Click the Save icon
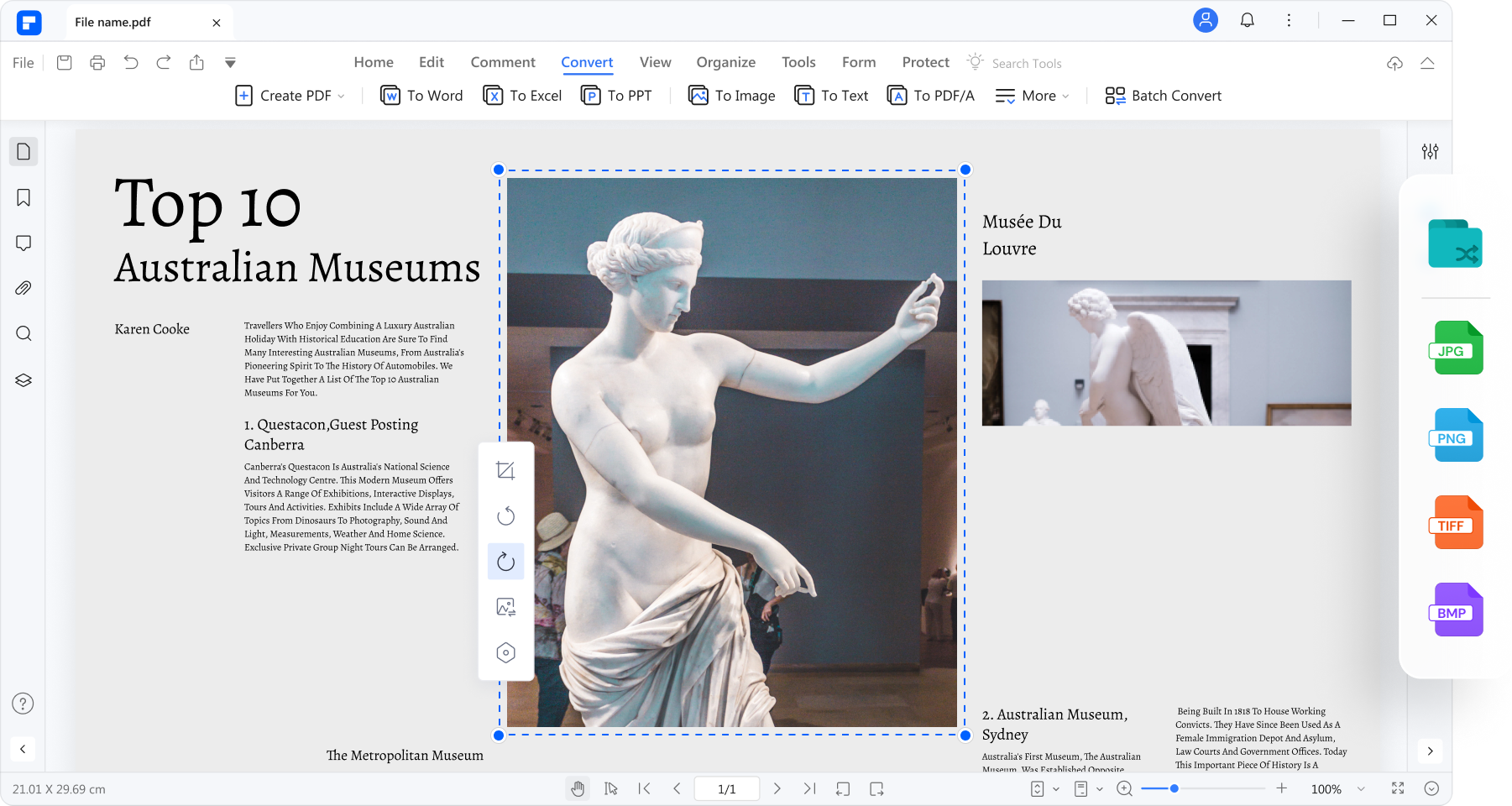Screen dimensions: 1512x806 (x=65, y=62)
